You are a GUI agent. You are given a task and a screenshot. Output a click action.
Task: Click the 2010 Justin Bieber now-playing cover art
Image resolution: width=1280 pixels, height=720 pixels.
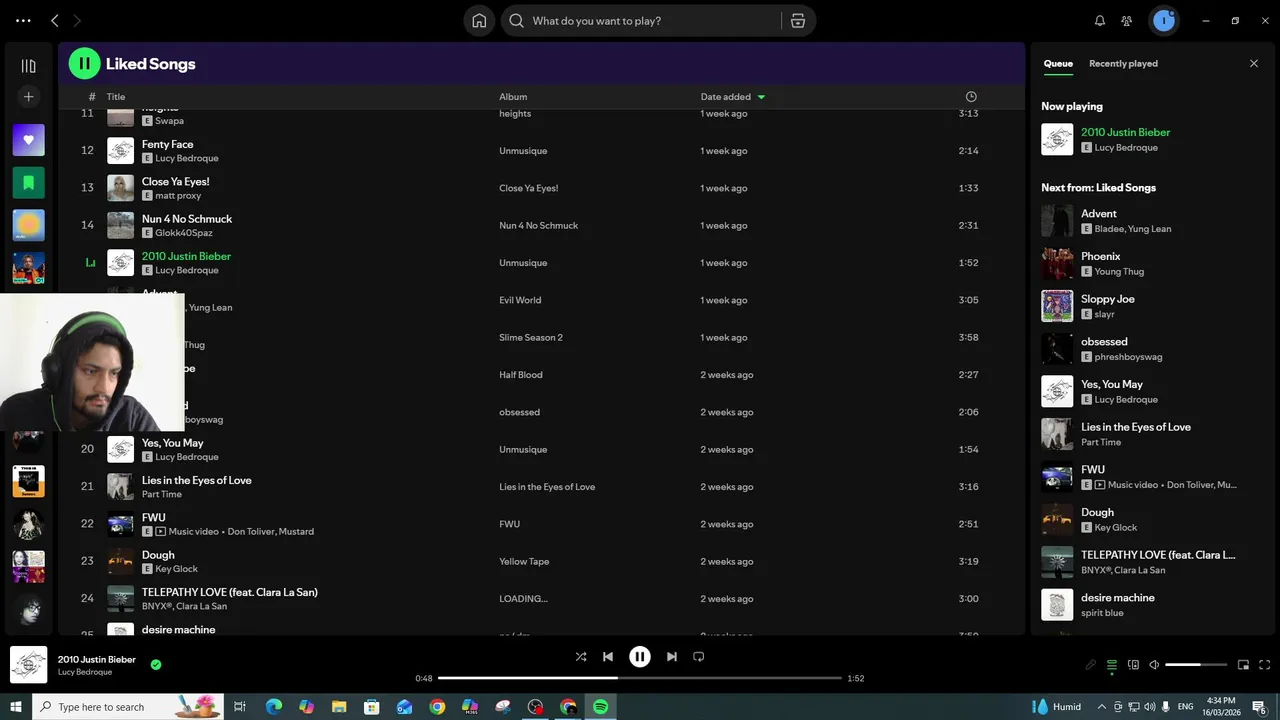coord(28,665)
